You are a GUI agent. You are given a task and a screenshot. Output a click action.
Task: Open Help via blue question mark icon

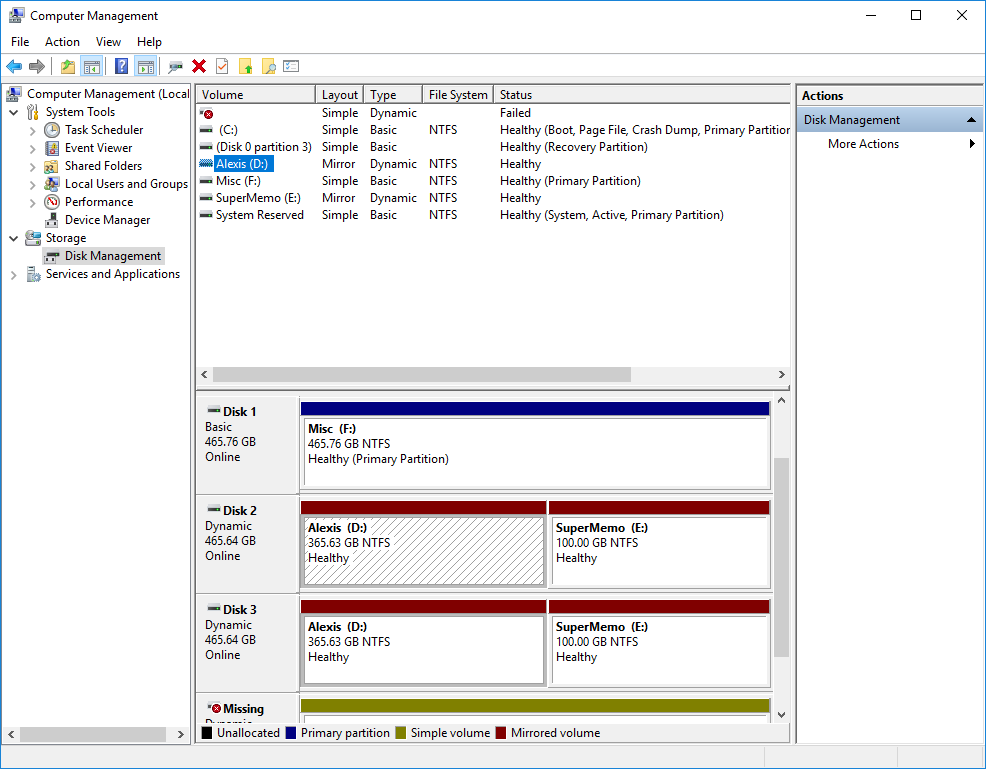point(121,66)
